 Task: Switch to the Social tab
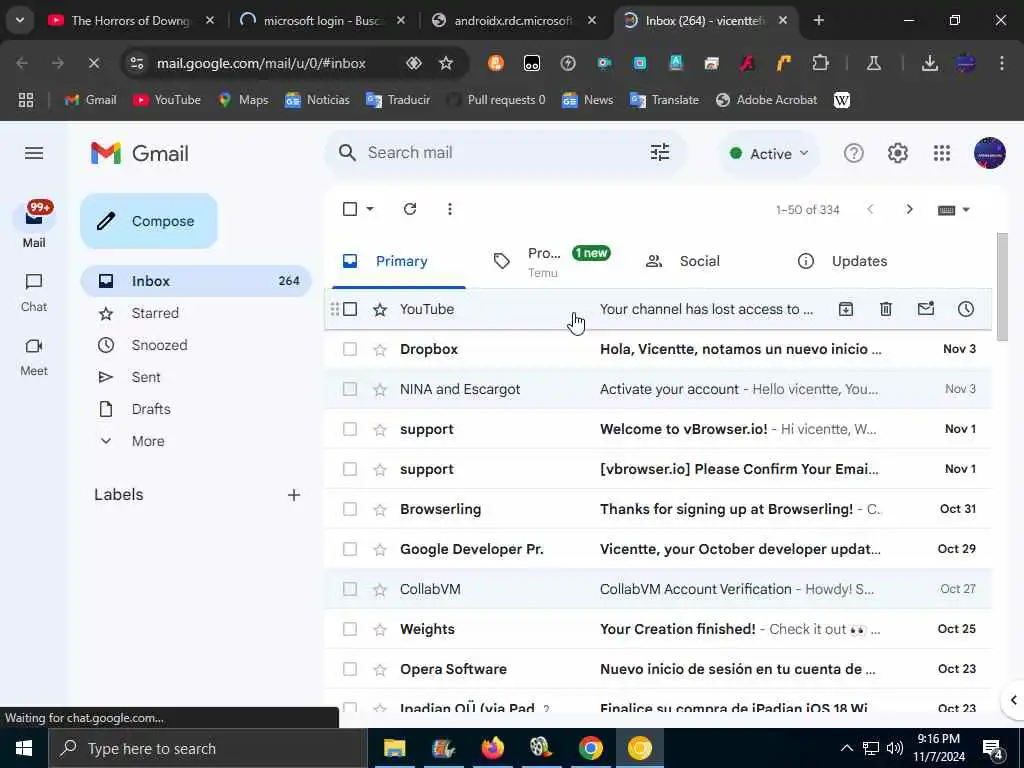699,261
